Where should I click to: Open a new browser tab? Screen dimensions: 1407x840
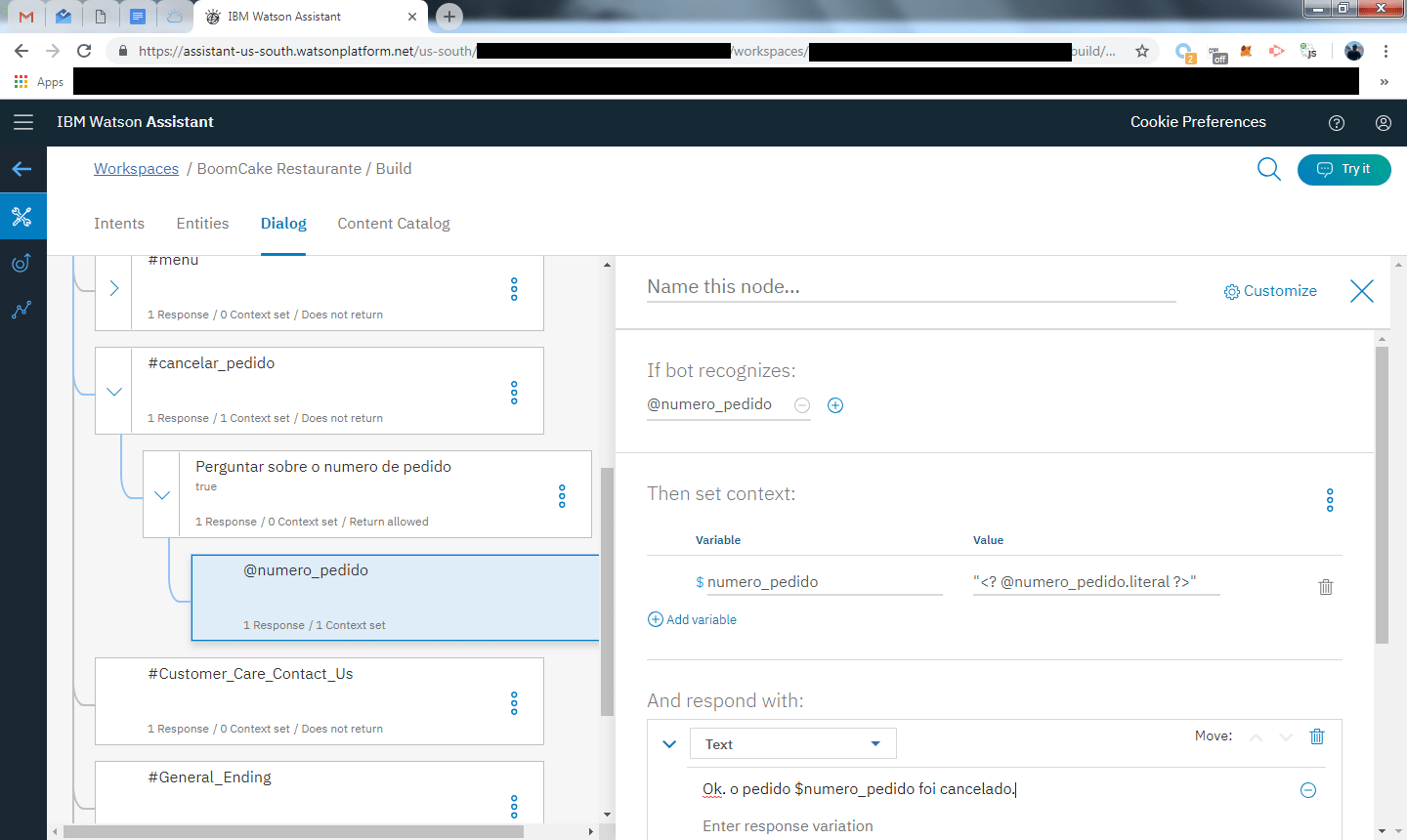[449, 16]
